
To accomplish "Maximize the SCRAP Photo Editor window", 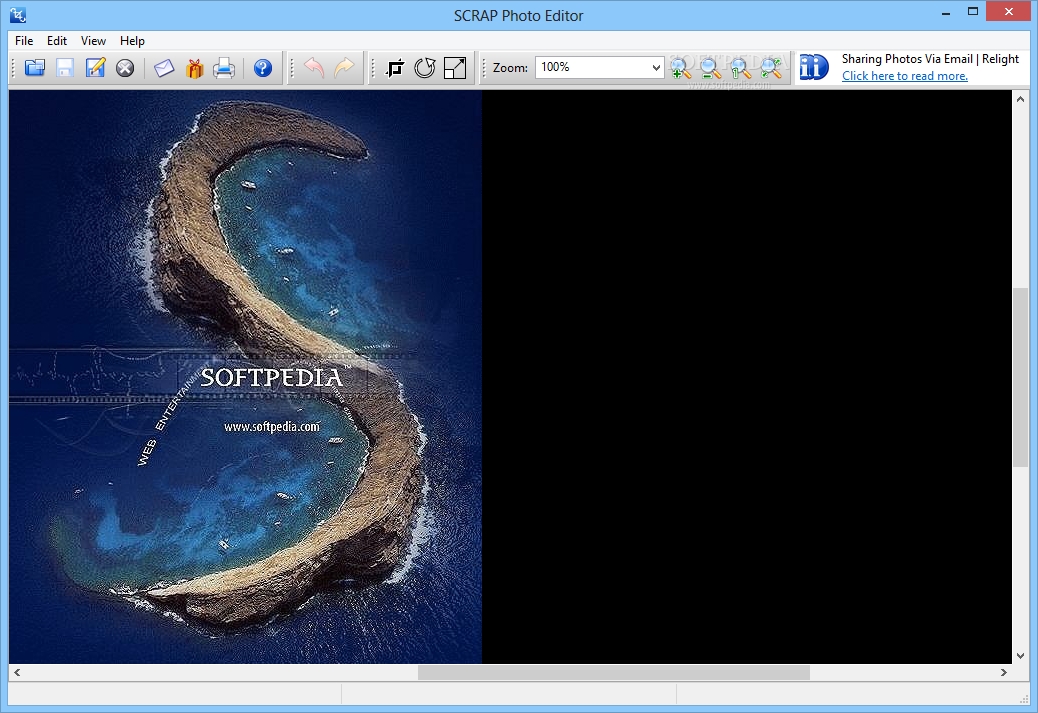I will click(x=972, y=11).
